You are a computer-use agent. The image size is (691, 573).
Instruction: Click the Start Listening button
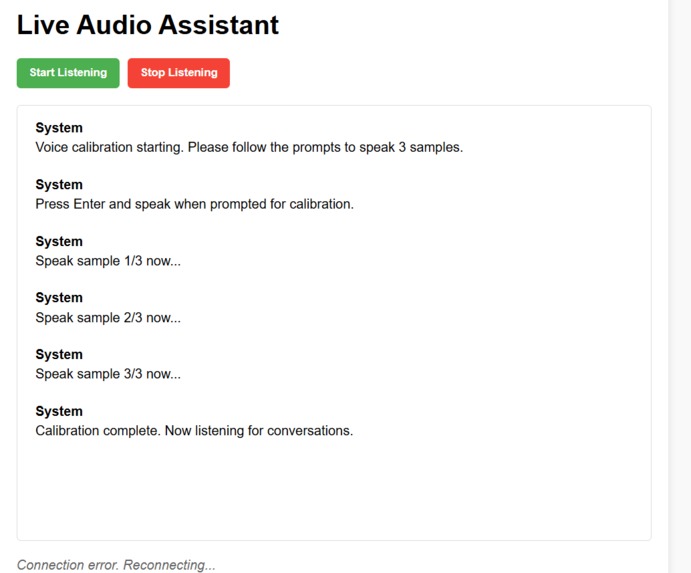coord(68,73)
